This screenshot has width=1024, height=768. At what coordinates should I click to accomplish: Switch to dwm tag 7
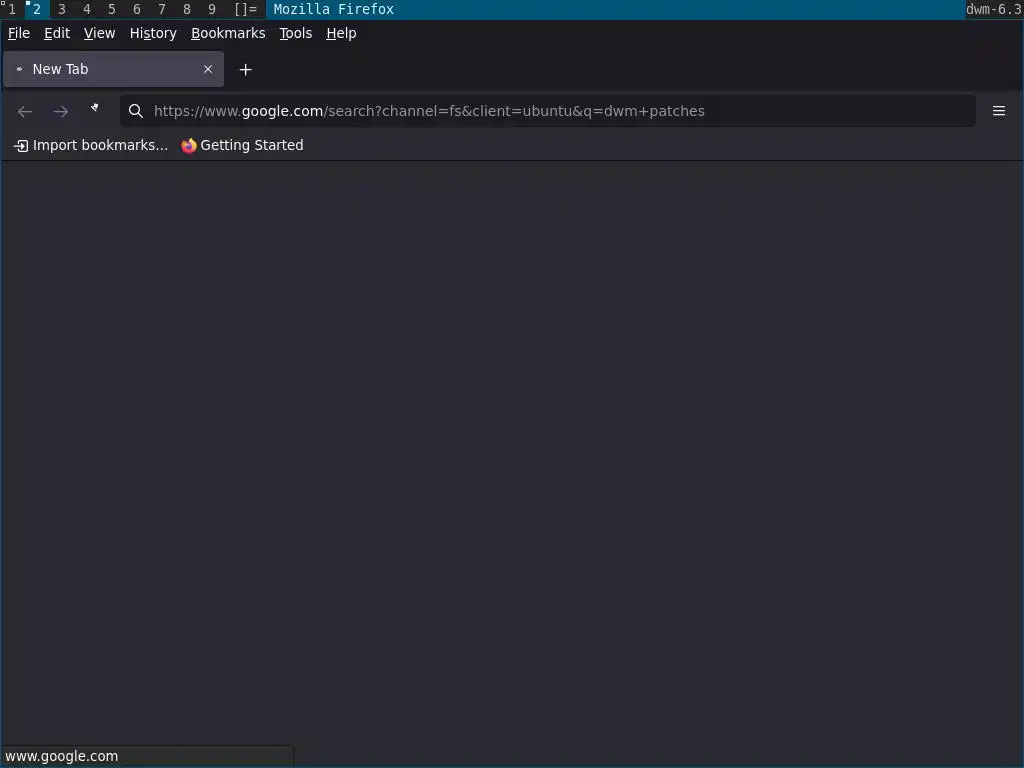[162, 9]
